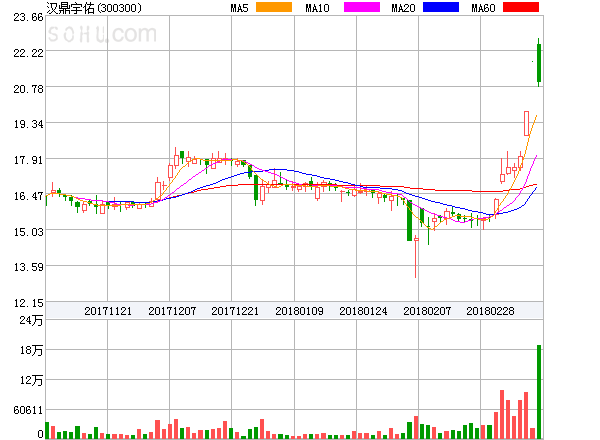Click the 20171221 date label

(x=235, y=311)
